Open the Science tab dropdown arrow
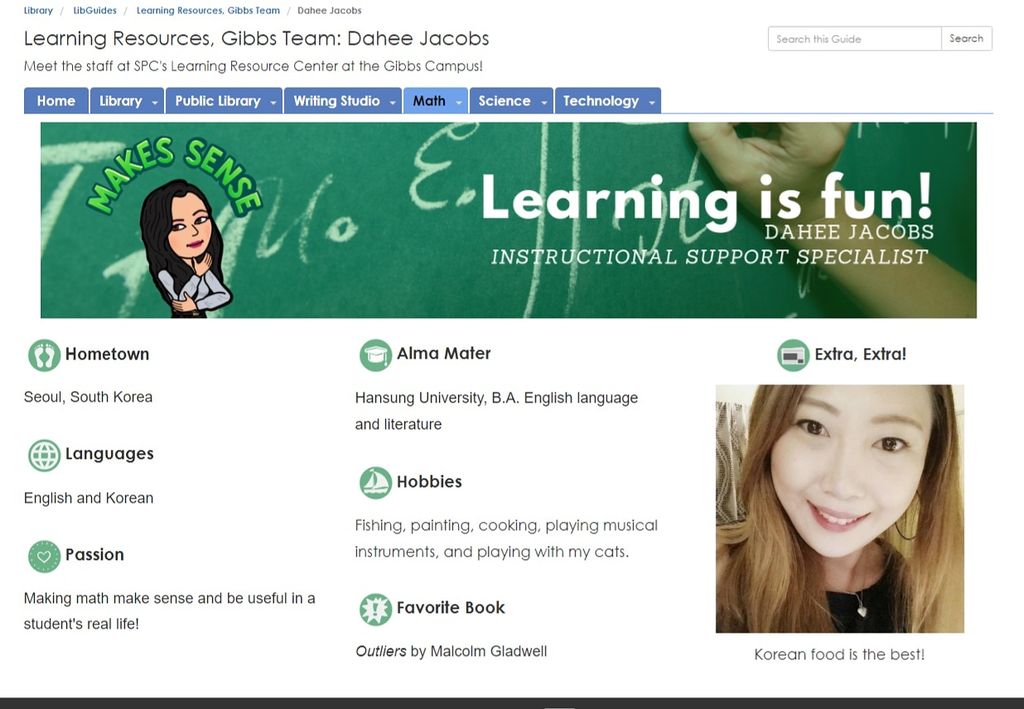This screenshot has width=1024, height=709. (543, 102)
